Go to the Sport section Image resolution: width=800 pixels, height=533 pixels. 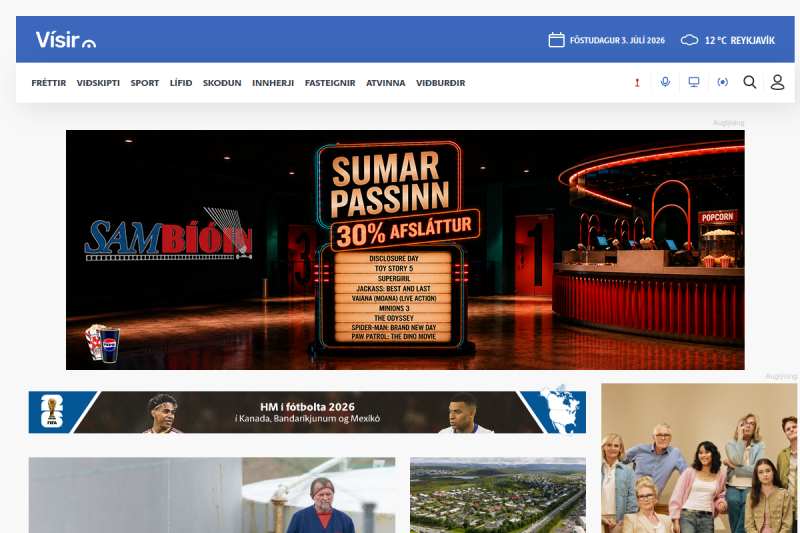144,83
